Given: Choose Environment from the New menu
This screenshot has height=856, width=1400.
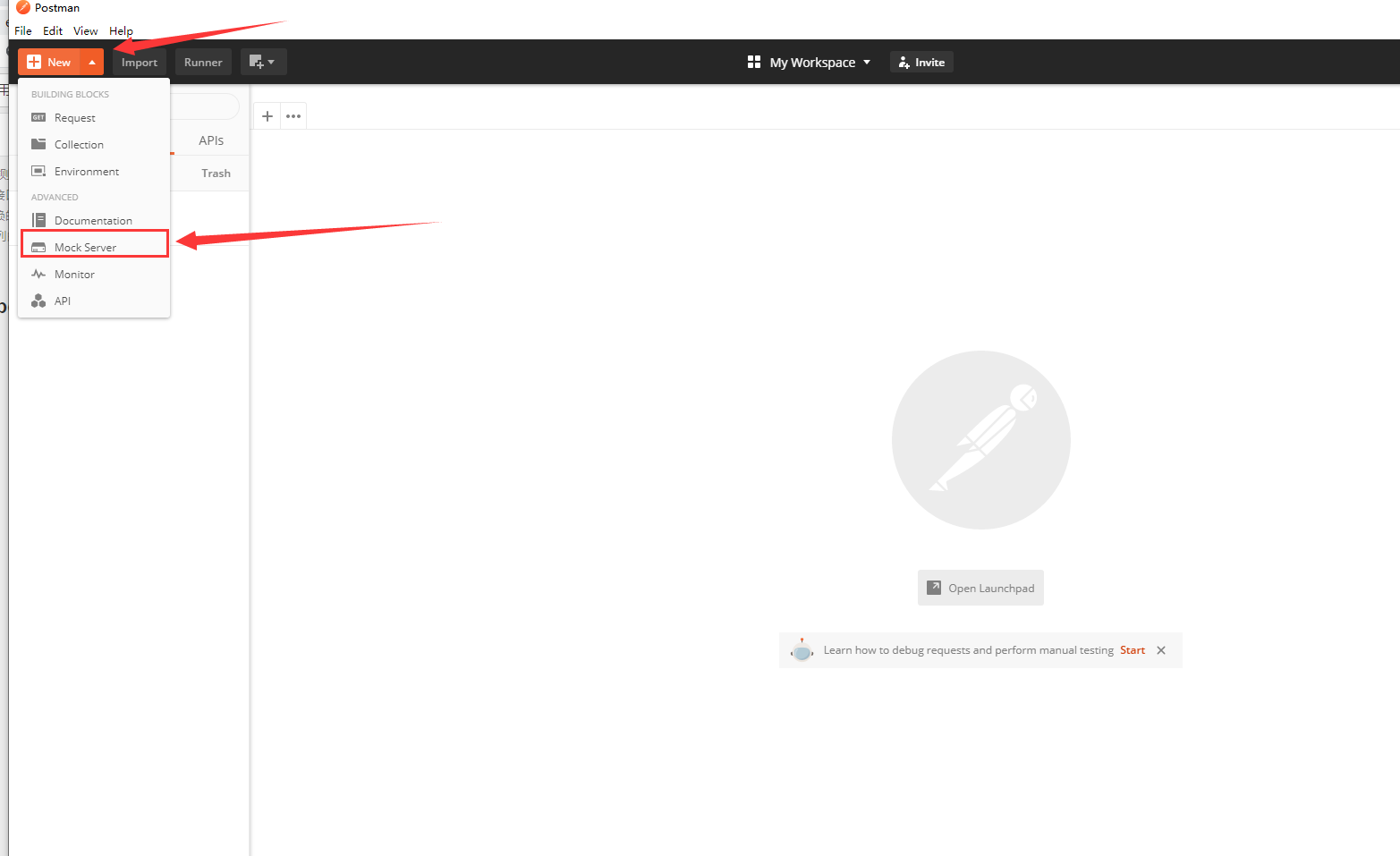Looking at the screenshot, I should point(94,172).
